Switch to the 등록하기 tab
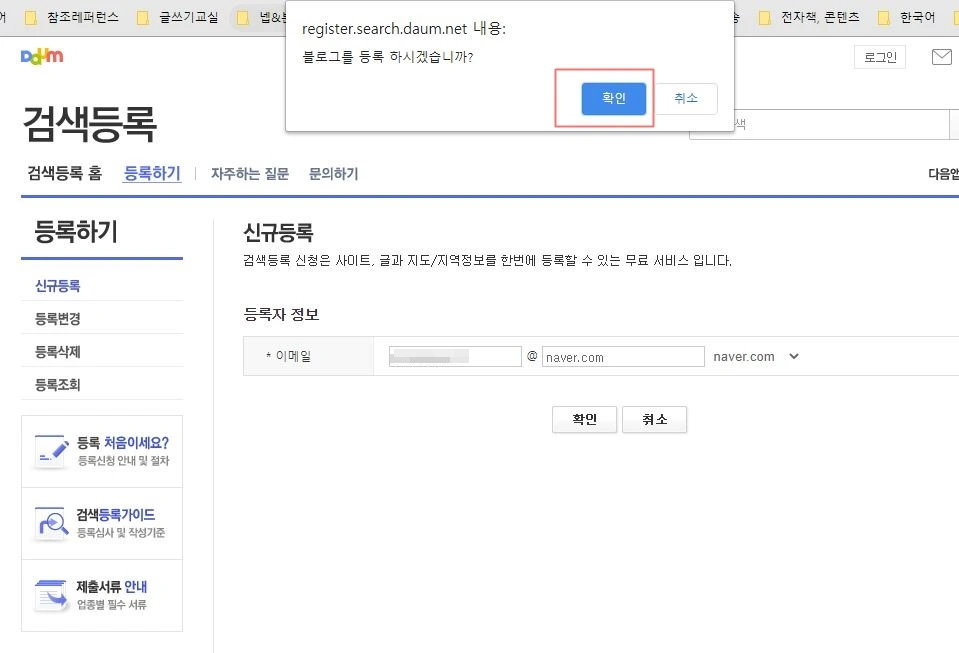959x653 pixels. (151, 172)
